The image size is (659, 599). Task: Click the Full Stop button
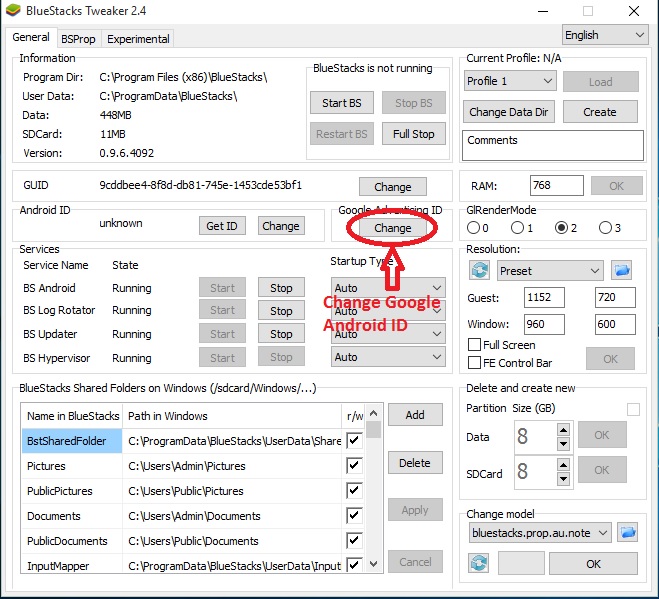pos(414,134)
